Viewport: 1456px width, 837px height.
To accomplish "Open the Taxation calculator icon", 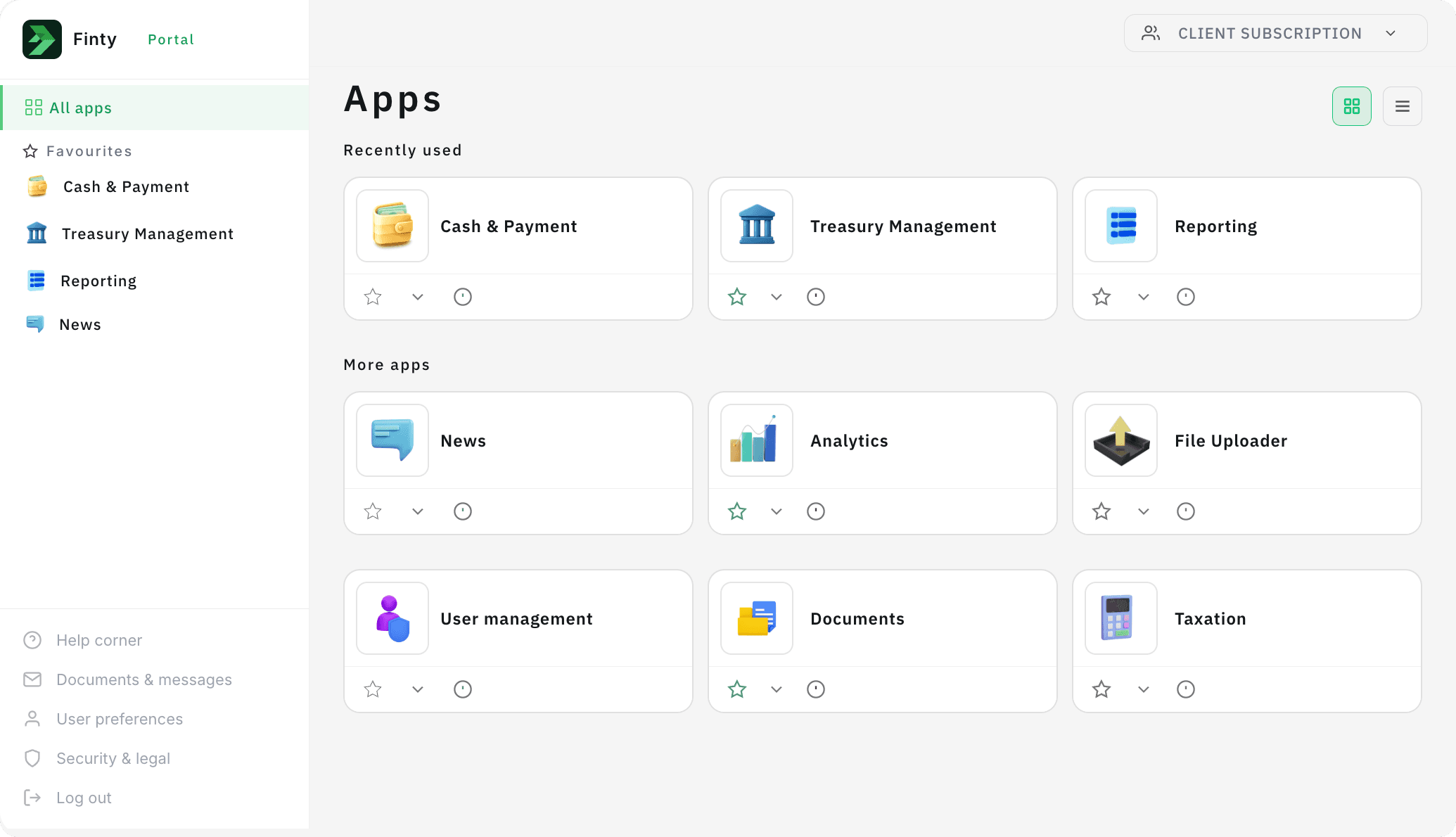I will [1121, 618].
